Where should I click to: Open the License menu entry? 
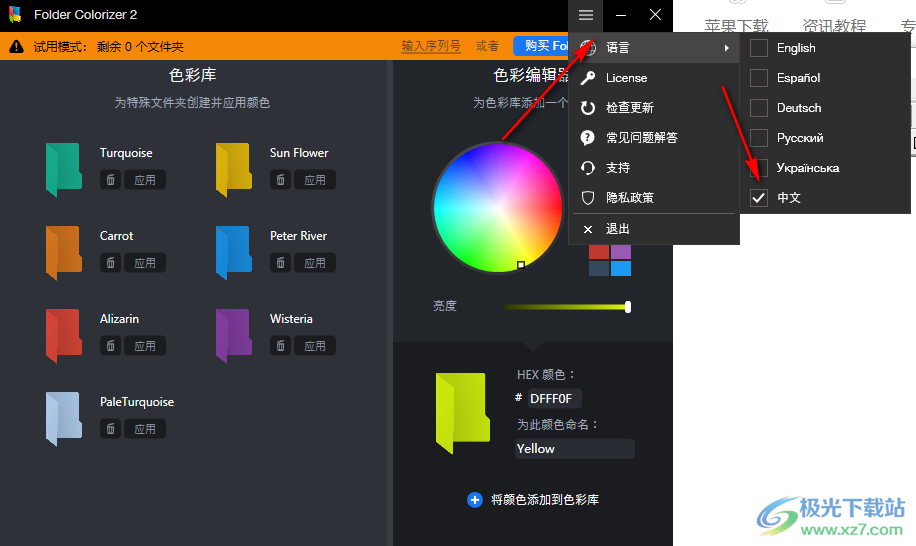654,78
